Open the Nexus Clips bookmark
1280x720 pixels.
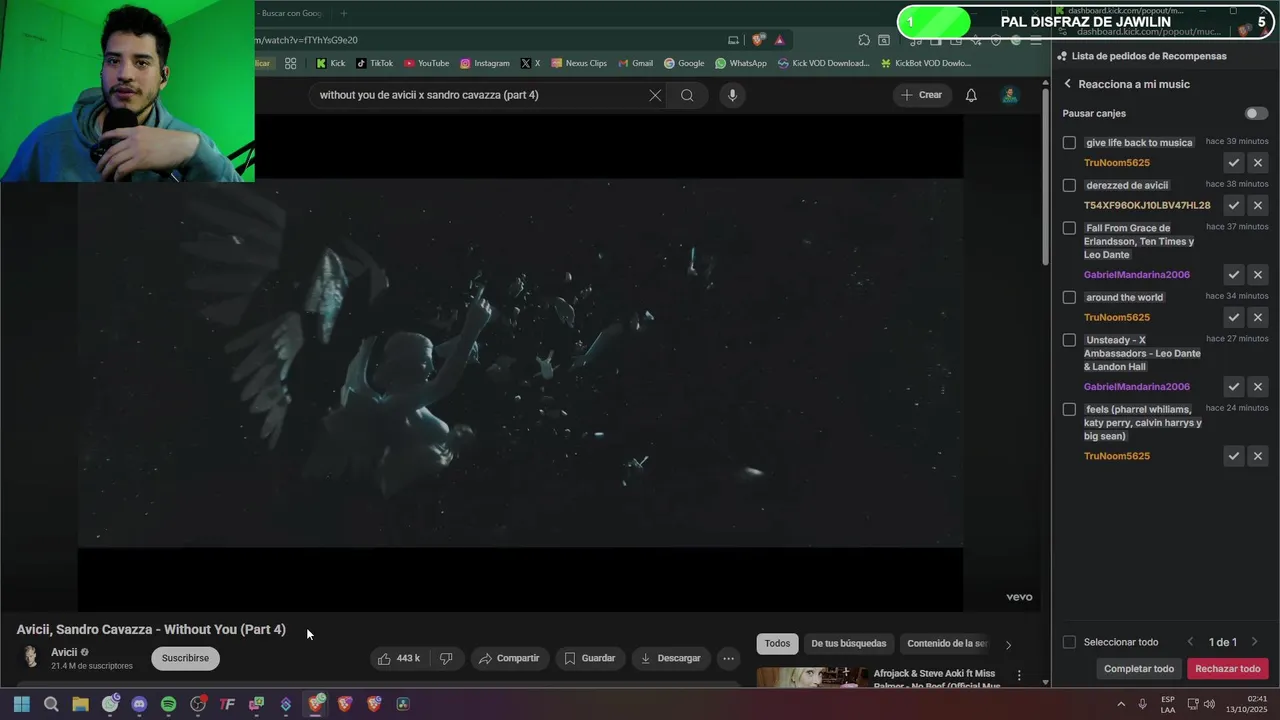578,63
